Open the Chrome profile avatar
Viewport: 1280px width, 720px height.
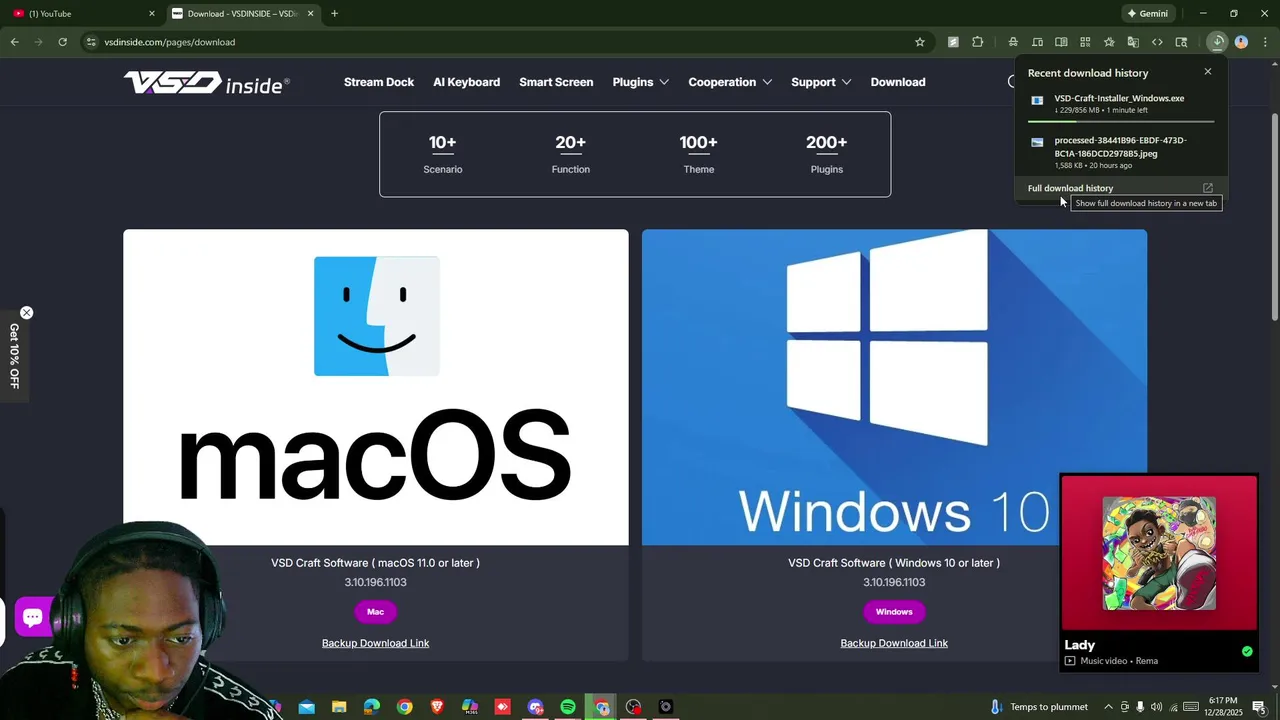pyautogui.click(x=1241, y=42)
